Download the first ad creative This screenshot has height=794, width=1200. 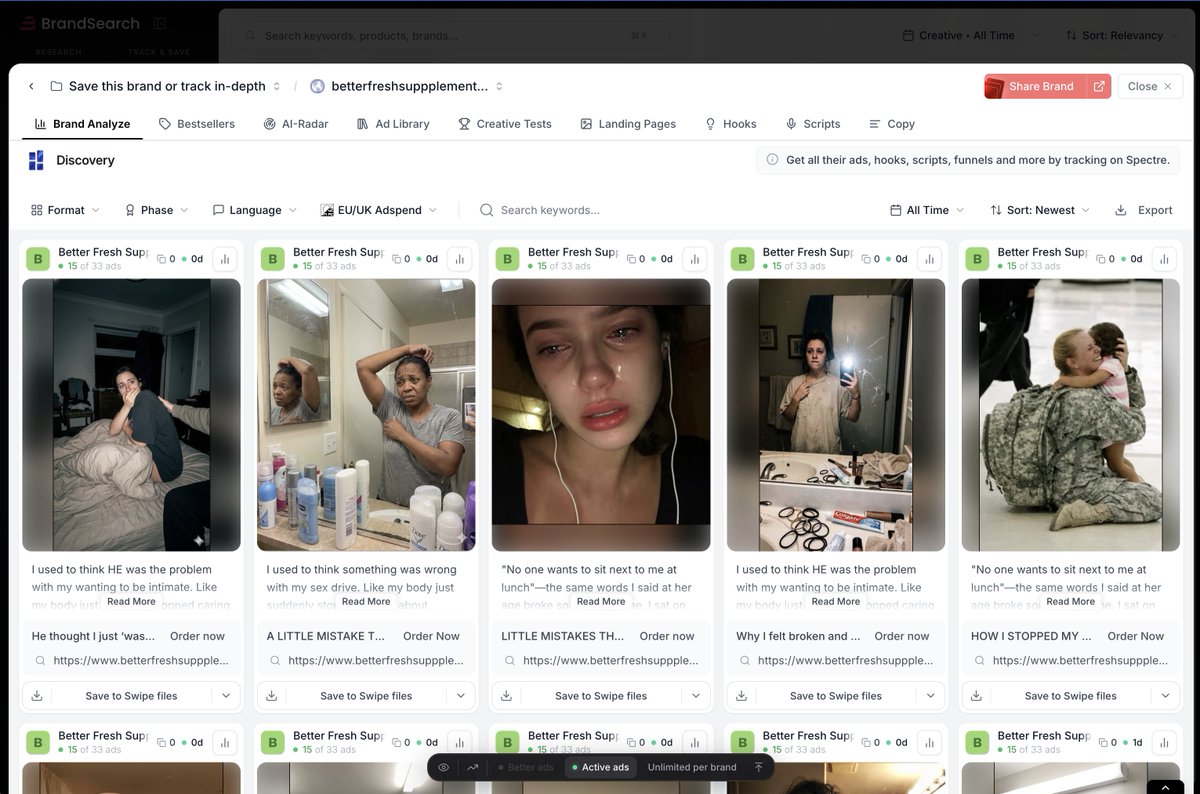(x=37, y=696)
